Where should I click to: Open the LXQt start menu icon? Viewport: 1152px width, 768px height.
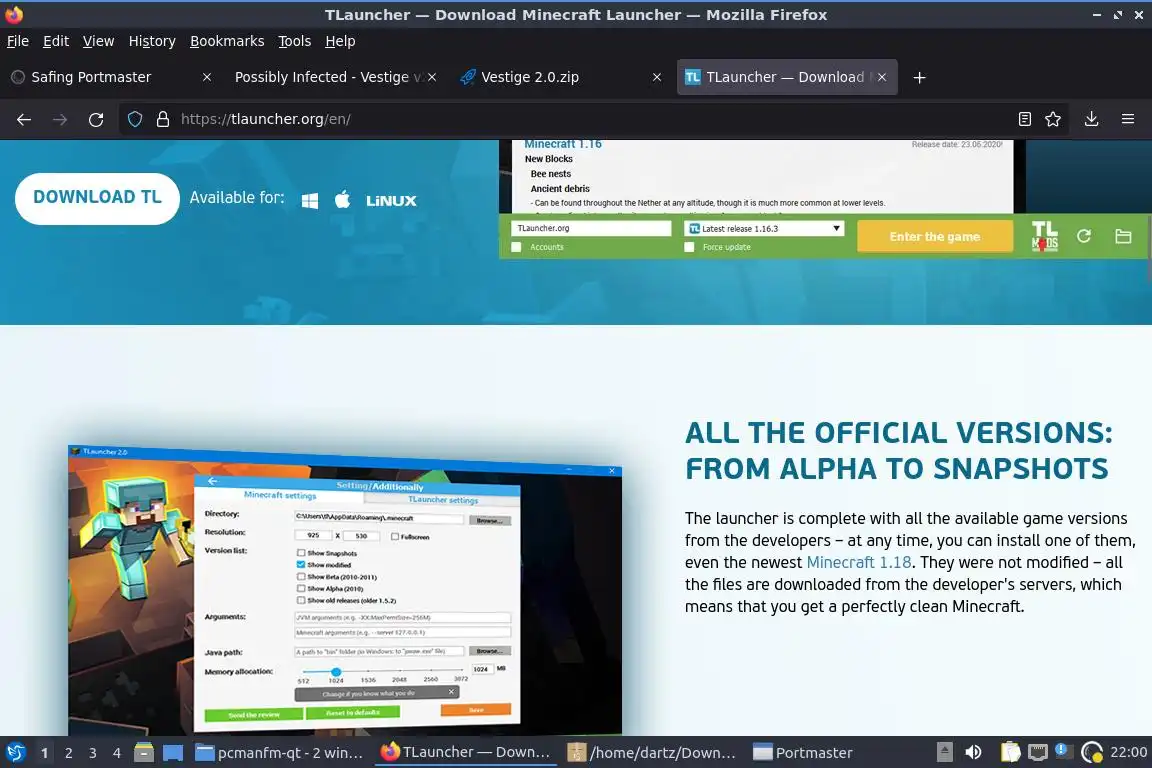click(15, 753)
